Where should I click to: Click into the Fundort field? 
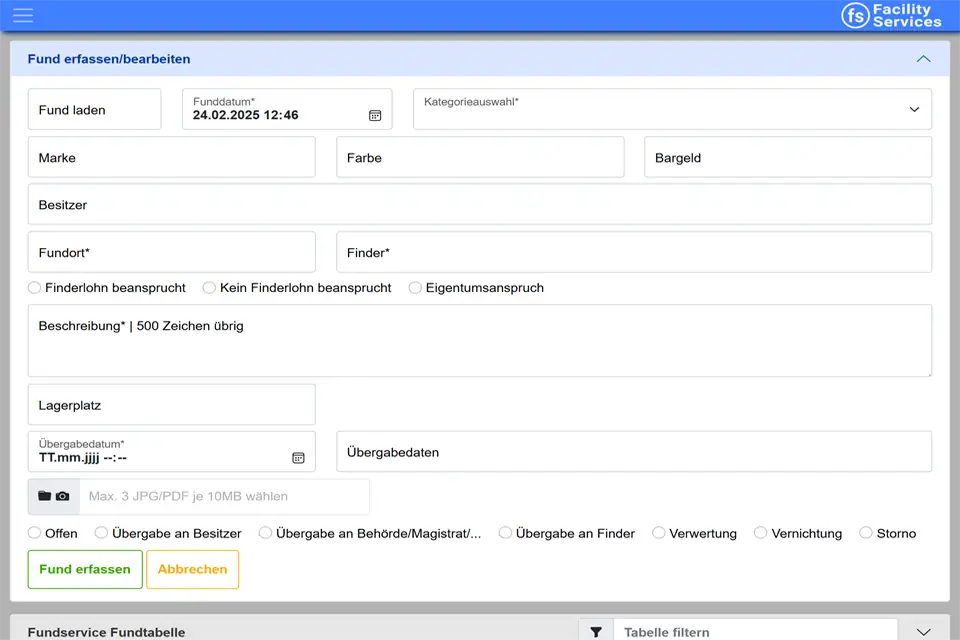click(x=171, y=252)
